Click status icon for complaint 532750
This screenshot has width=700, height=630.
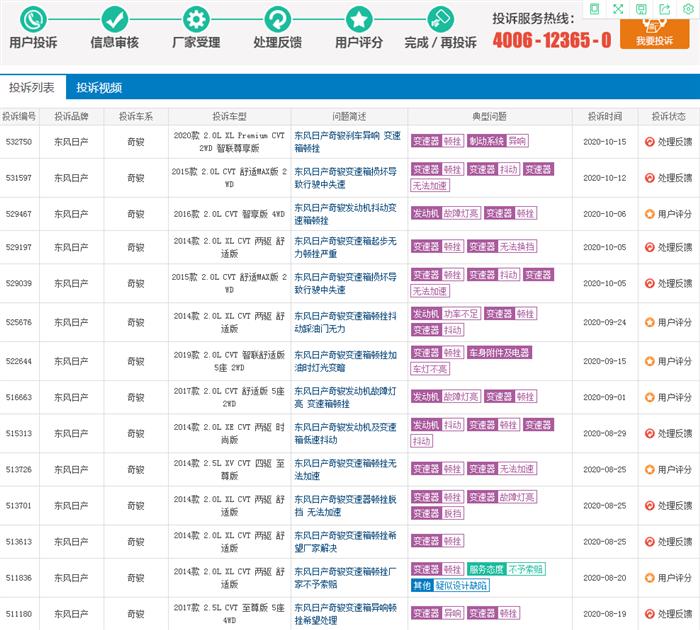click(x=650, y=142)
